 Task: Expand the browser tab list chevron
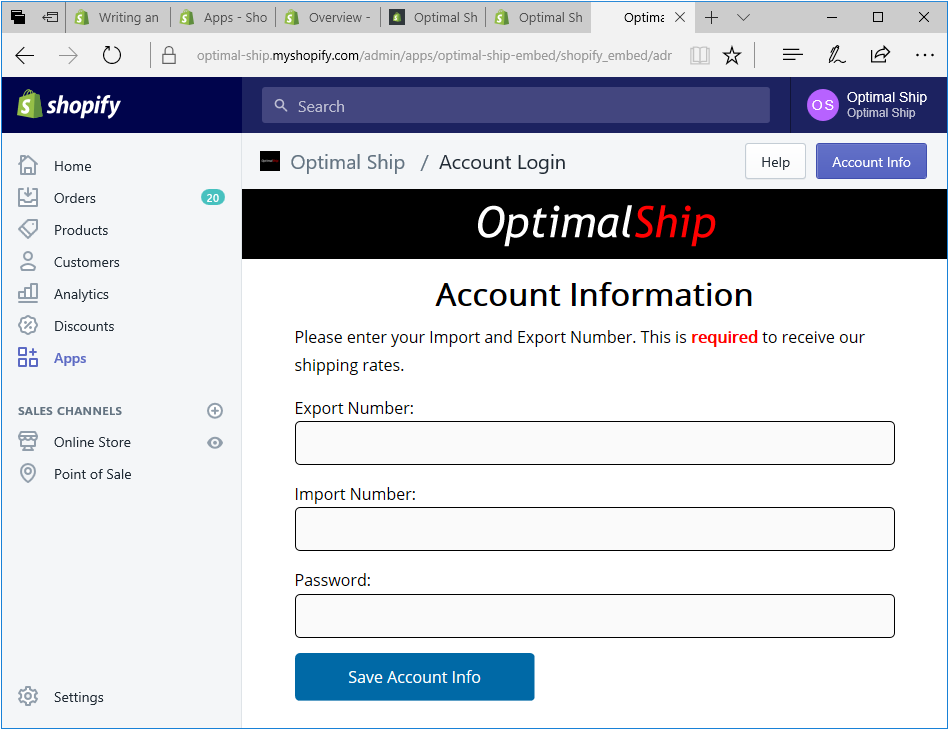743,18
